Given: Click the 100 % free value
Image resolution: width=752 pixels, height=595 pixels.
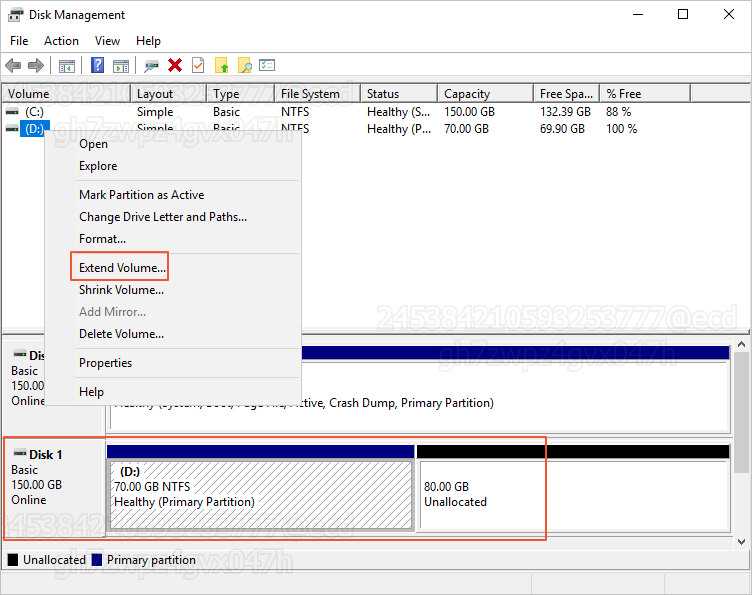Looking at the screenshot, I should coord(622,128).
